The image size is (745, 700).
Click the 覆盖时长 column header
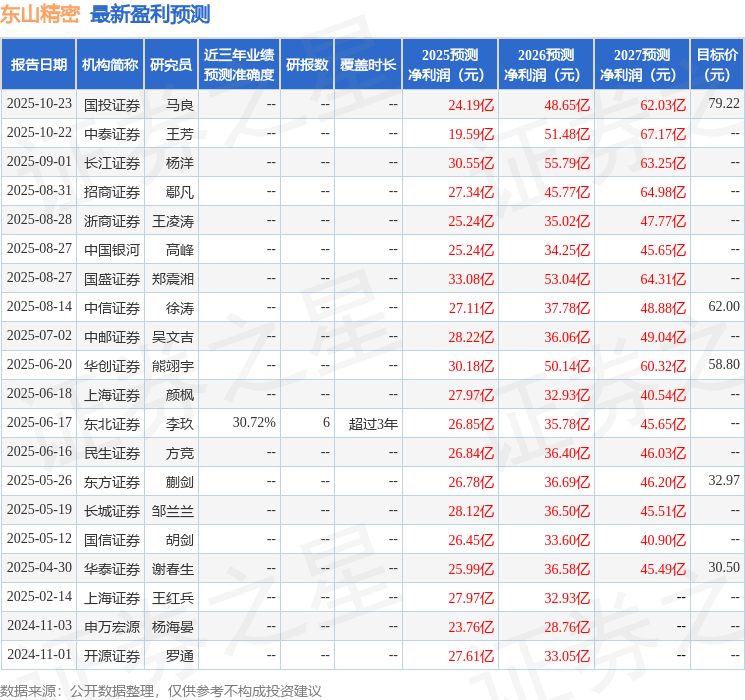coord(368,65)
